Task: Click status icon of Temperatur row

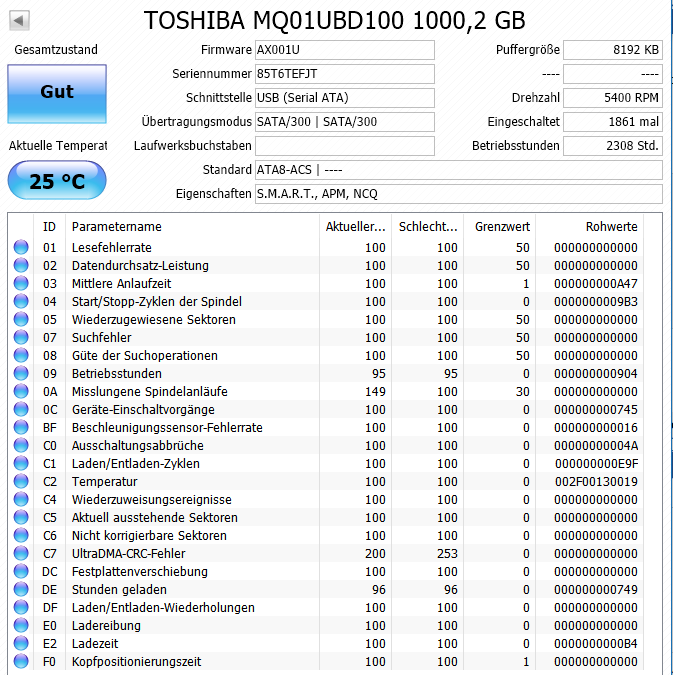Action: coord(21,482)
